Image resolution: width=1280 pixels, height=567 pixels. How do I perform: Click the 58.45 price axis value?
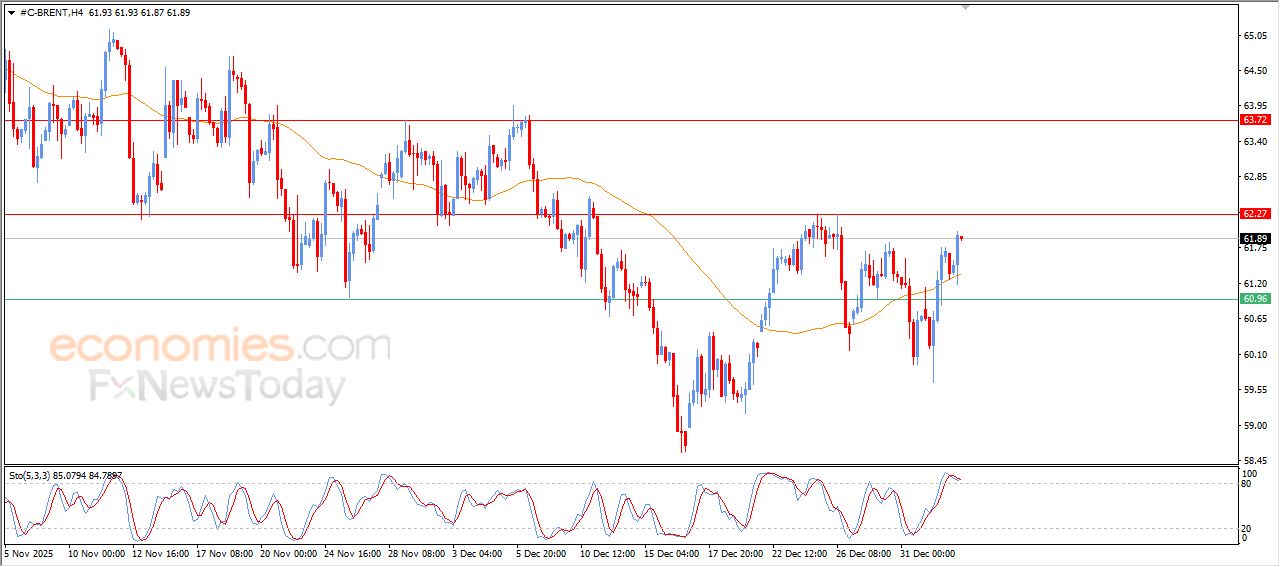click(x=1255, y=461)
